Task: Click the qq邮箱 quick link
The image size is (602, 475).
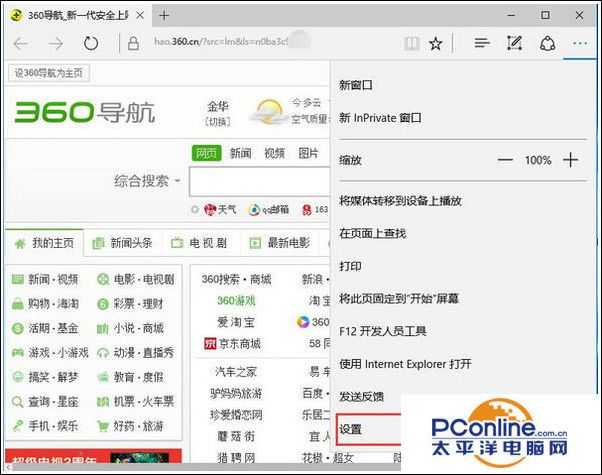Action: pos(269,210)
